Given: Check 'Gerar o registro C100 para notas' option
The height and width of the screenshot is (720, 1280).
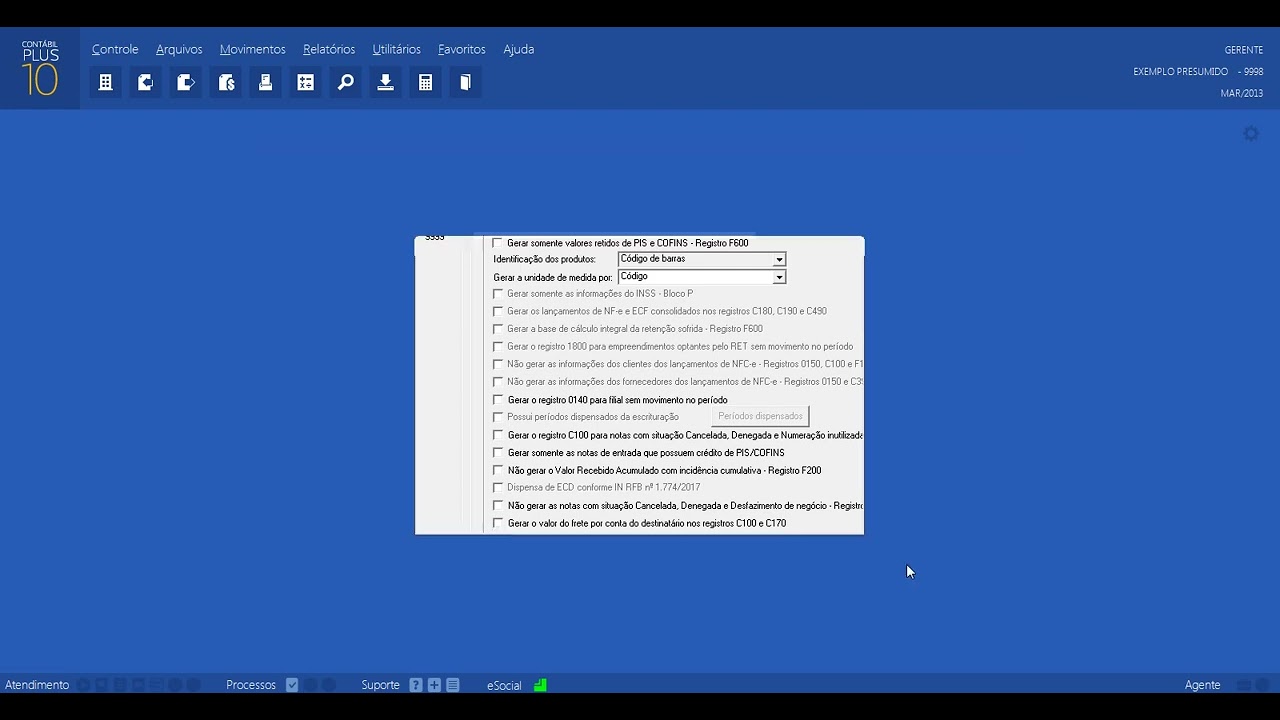Looking at the screenshot, I should coord(498,435).
